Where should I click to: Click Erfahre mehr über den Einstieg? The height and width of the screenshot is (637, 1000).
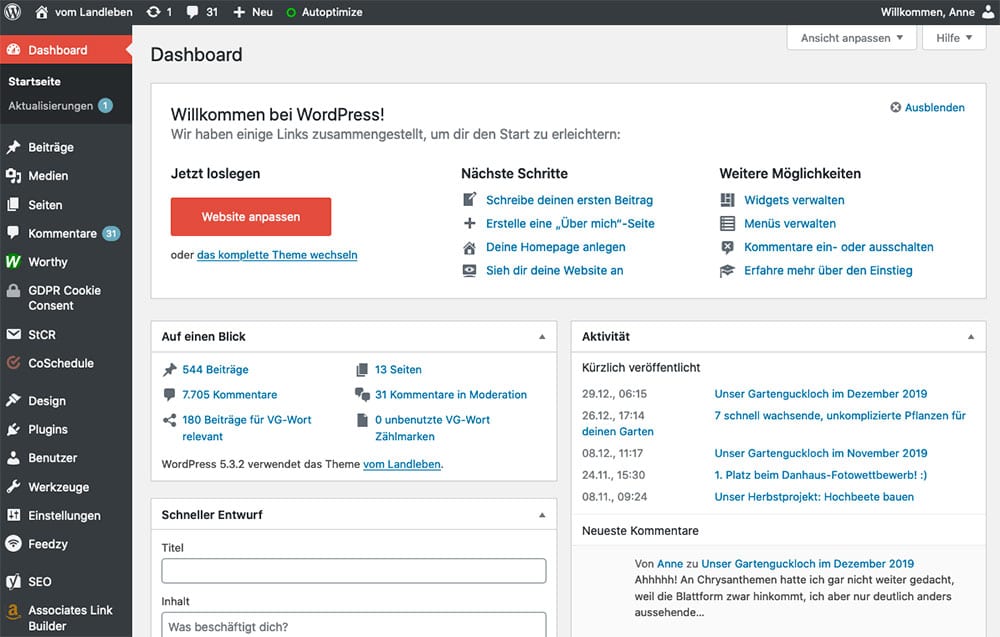tap(828, 270)
